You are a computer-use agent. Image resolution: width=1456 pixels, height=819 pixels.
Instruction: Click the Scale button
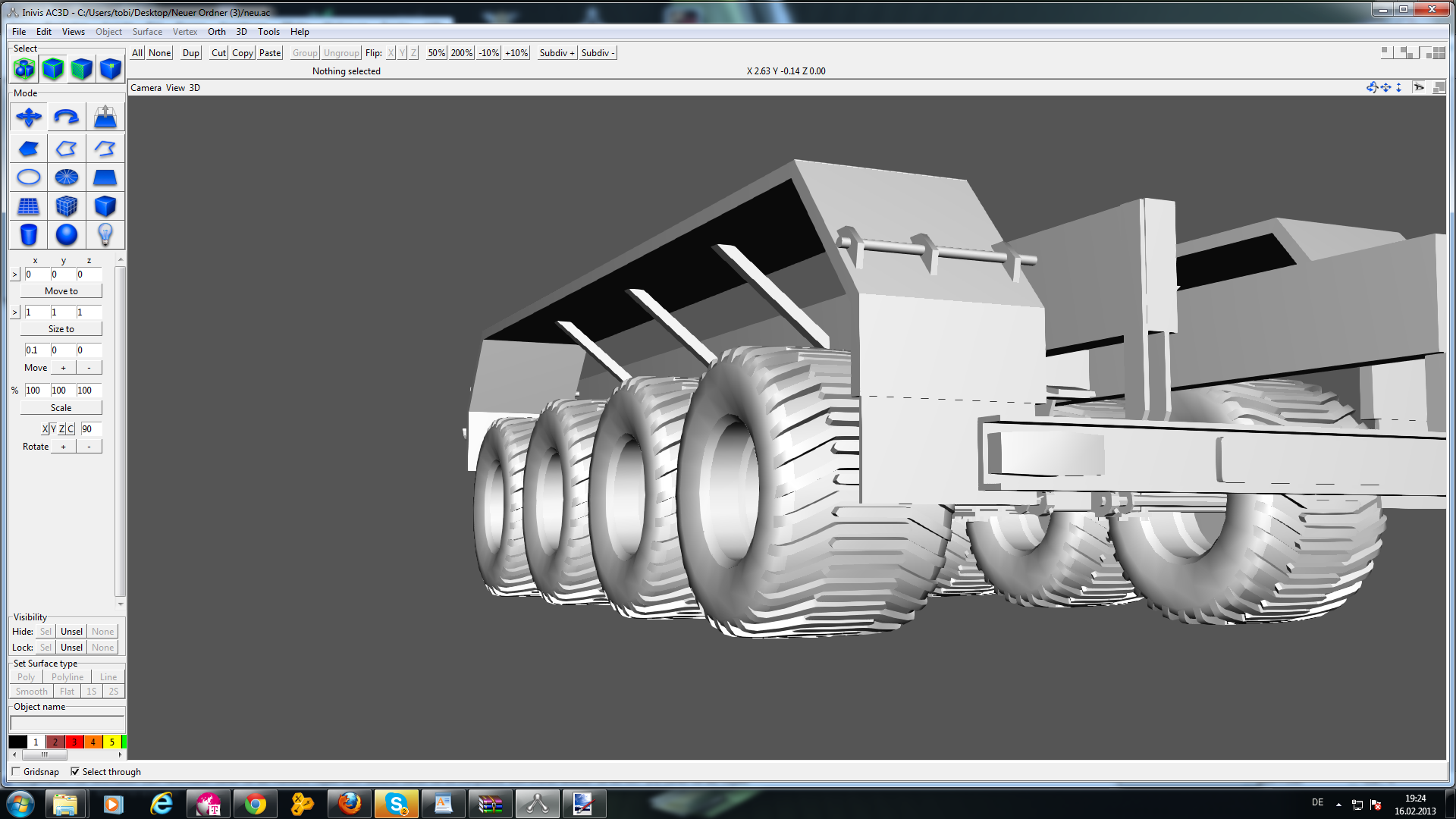[x=61, y=408]
